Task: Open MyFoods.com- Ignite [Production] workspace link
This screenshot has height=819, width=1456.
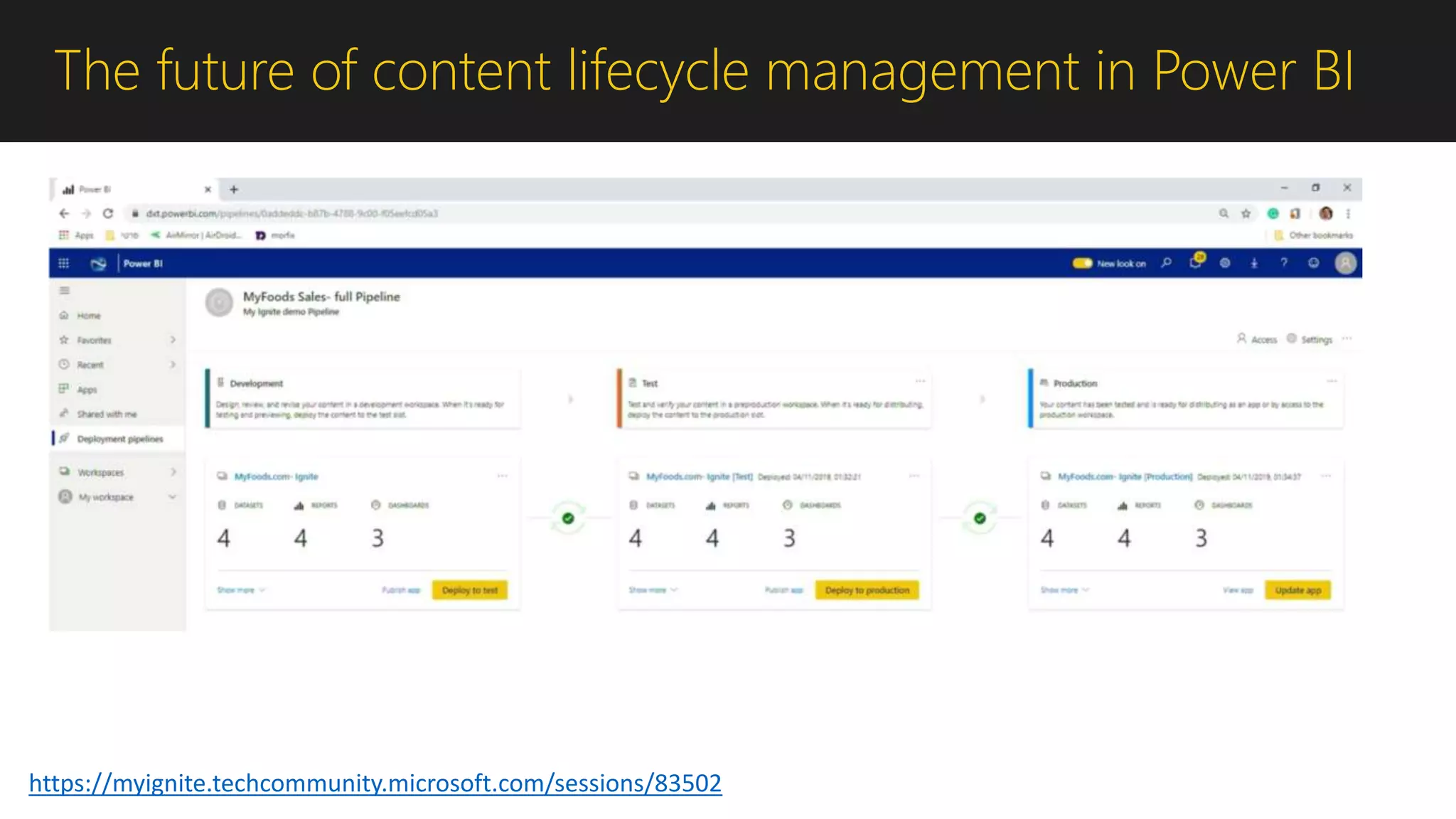Action: 1125,476
